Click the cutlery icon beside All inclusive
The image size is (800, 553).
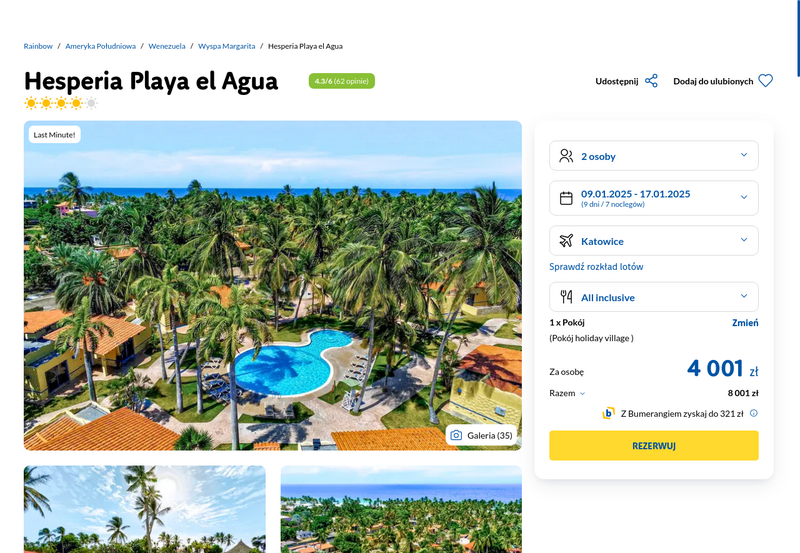tap(566, 297)
